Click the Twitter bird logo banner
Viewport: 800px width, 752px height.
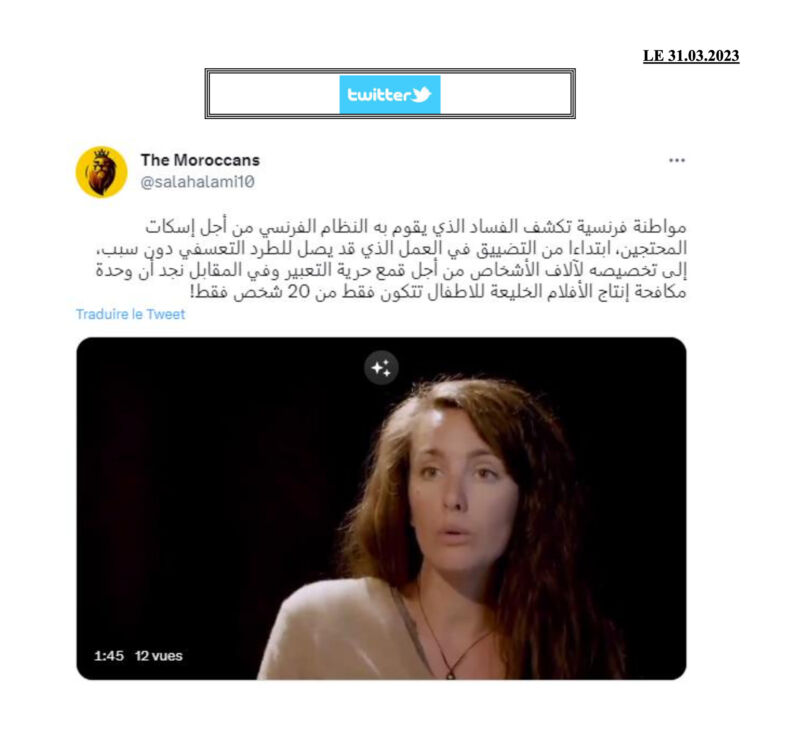tap(390, 94)
